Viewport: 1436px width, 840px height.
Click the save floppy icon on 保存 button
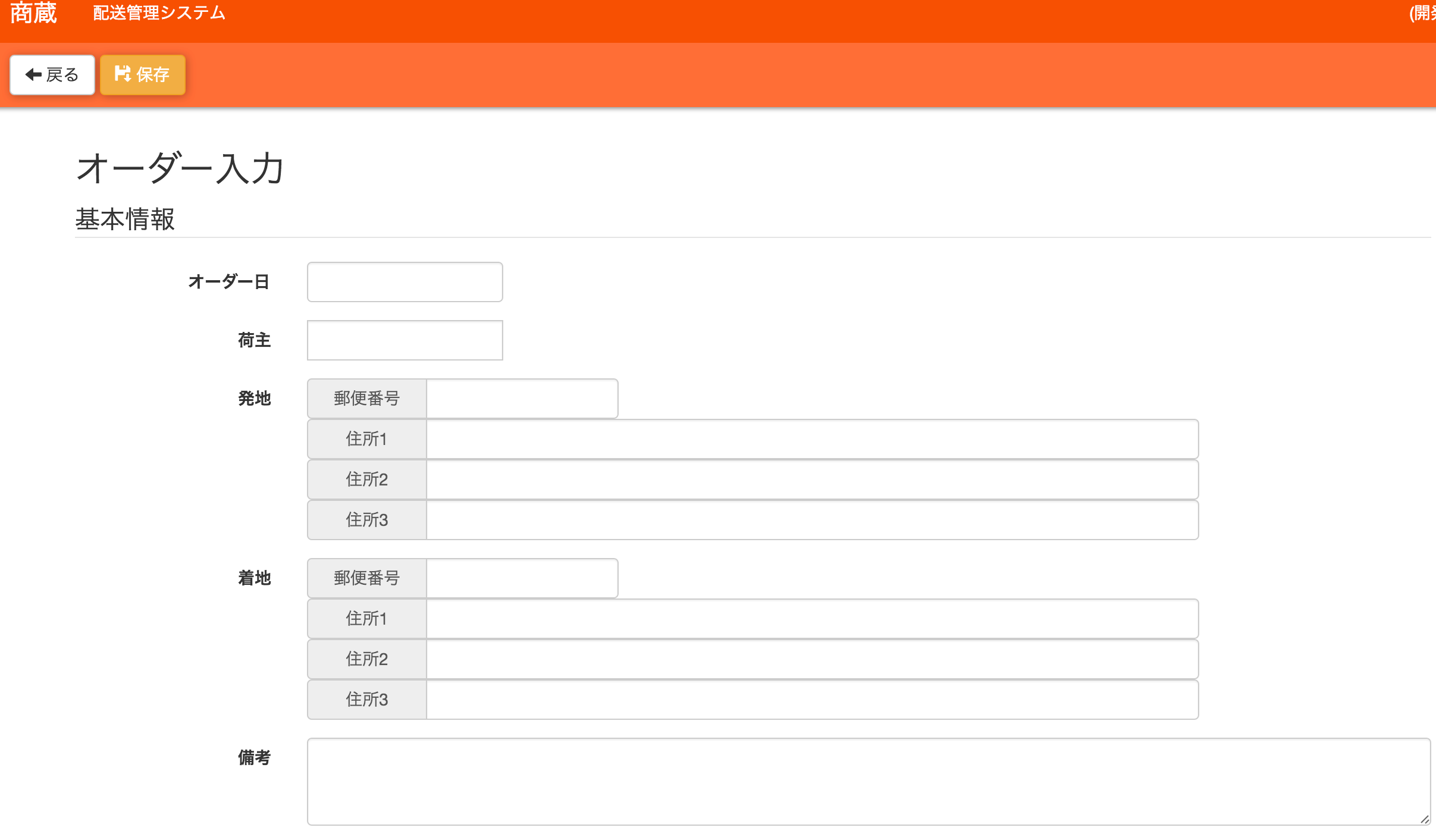click(x=122, y=74)
